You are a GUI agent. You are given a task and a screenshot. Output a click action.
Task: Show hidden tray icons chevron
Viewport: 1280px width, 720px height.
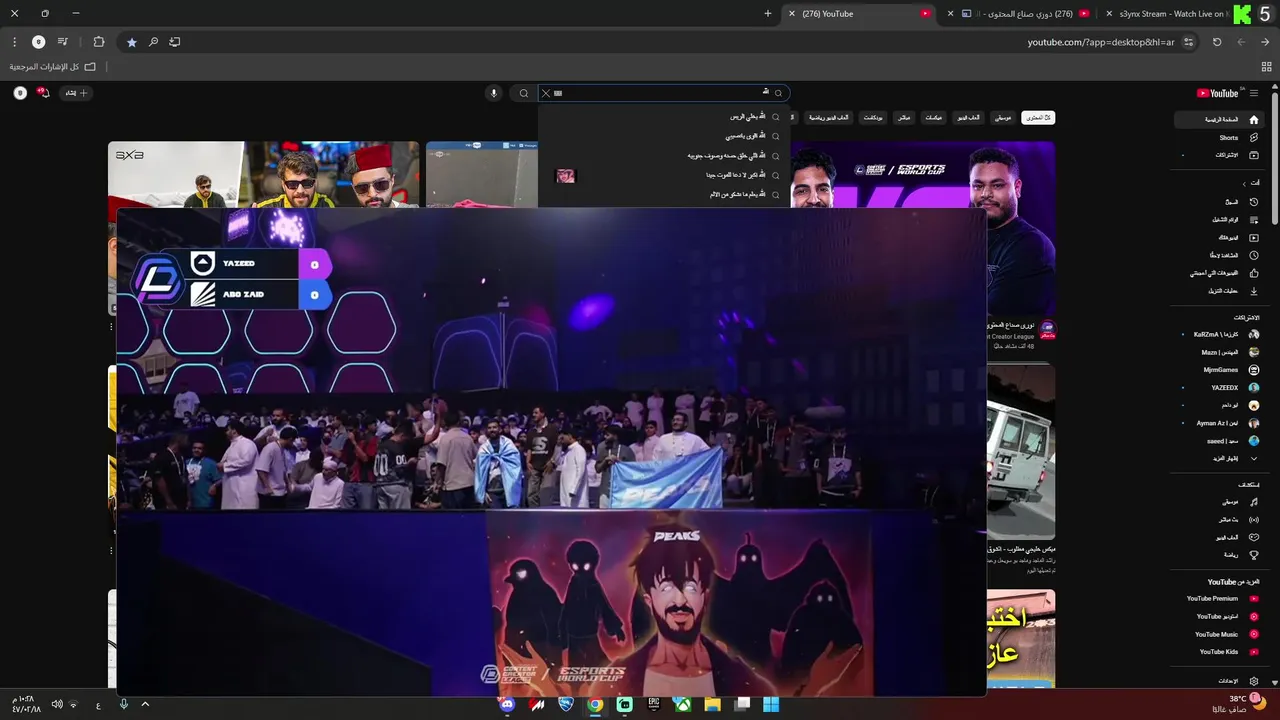(x=145, y=704)
